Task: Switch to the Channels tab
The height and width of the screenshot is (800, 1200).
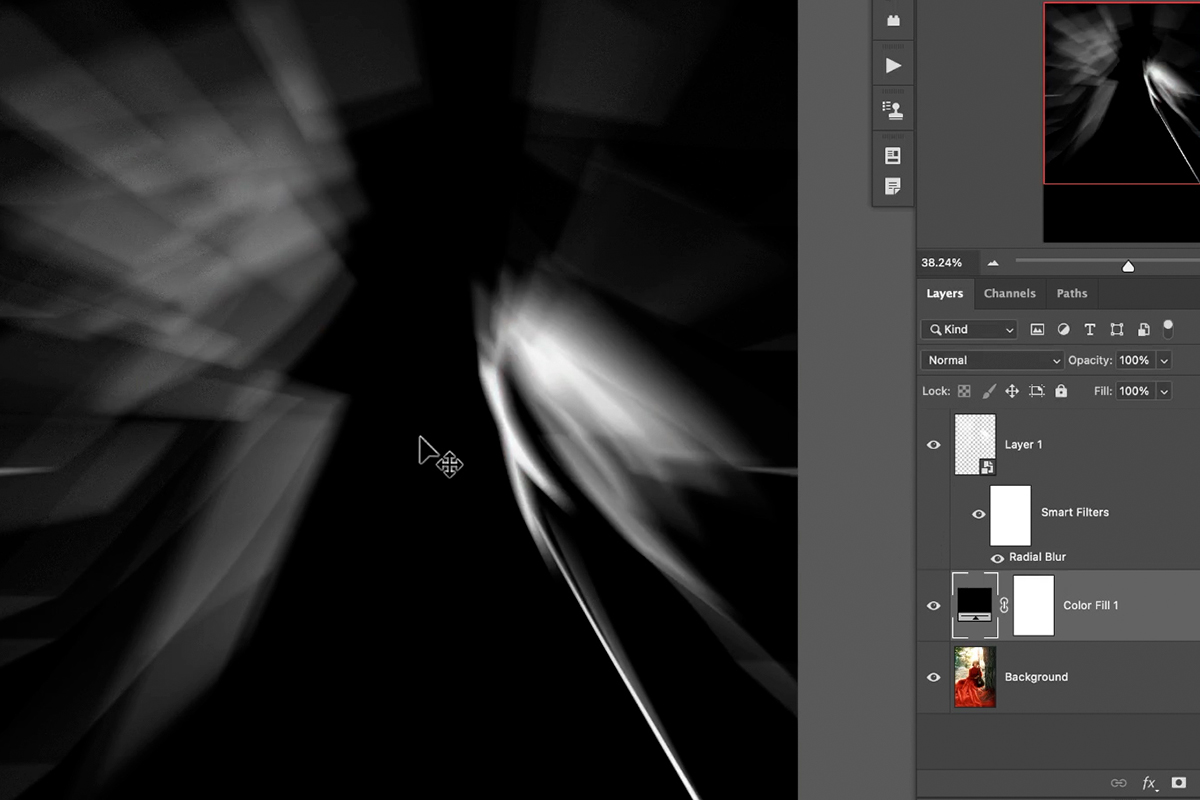Action: tap(1009, 293)
